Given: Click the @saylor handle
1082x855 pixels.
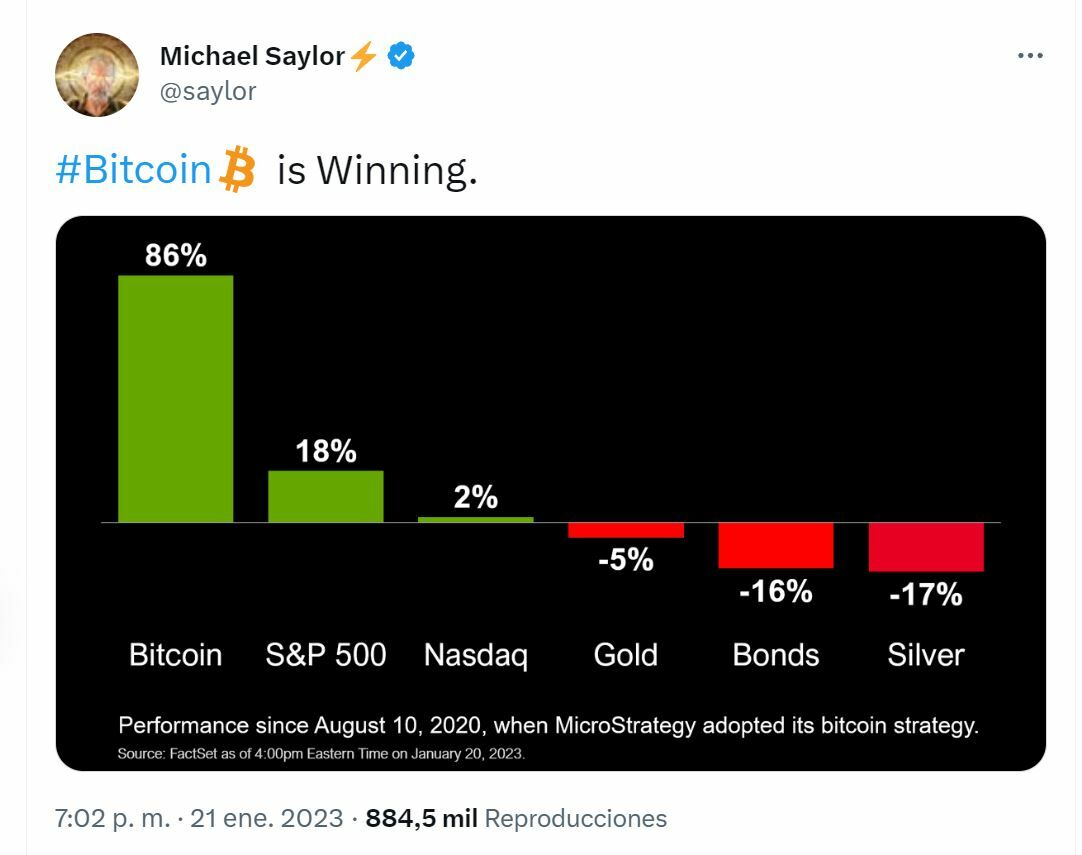Looking at the screenshot, I should tap(208, 91).
